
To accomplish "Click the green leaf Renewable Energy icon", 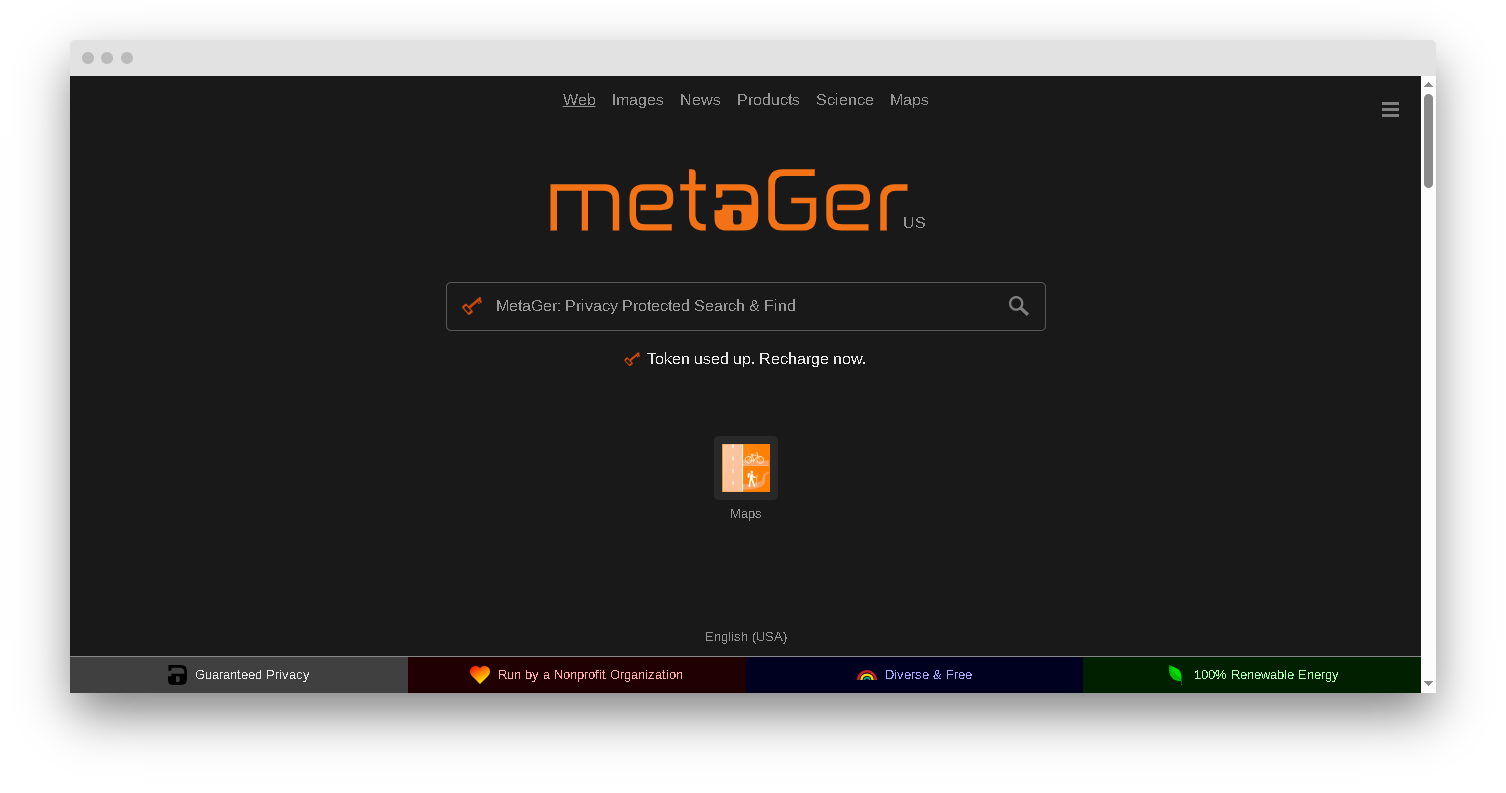I will pos(1176,675).
